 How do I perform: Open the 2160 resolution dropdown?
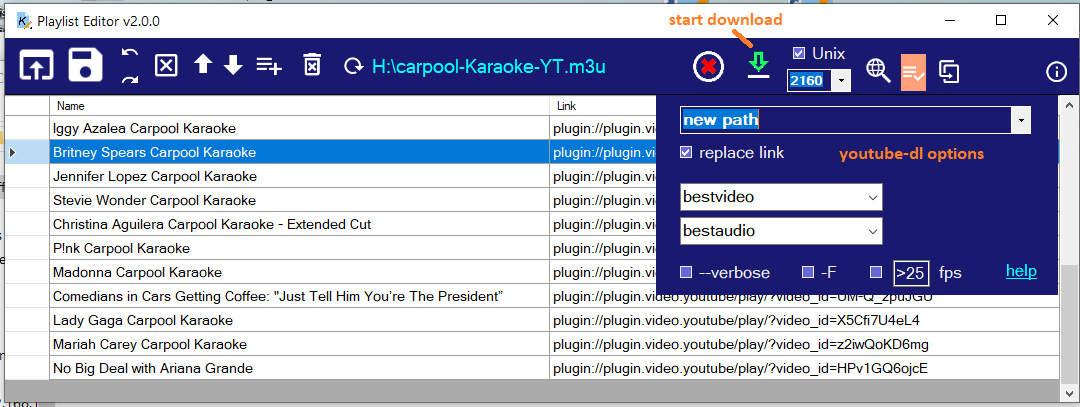click(x=842, y=80)
